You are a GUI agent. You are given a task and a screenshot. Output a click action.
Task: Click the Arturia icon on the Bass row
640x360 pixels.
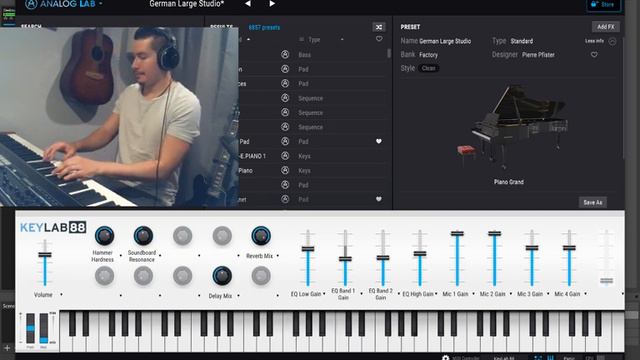pyautogui.click(x=285, y=54)
